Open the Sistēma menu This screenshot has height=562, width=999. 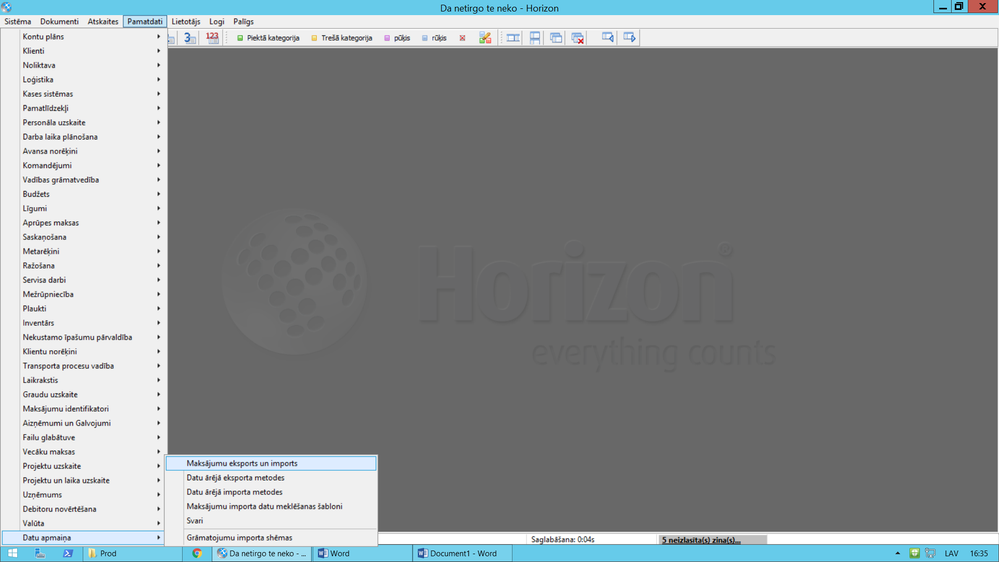[18, 21]
